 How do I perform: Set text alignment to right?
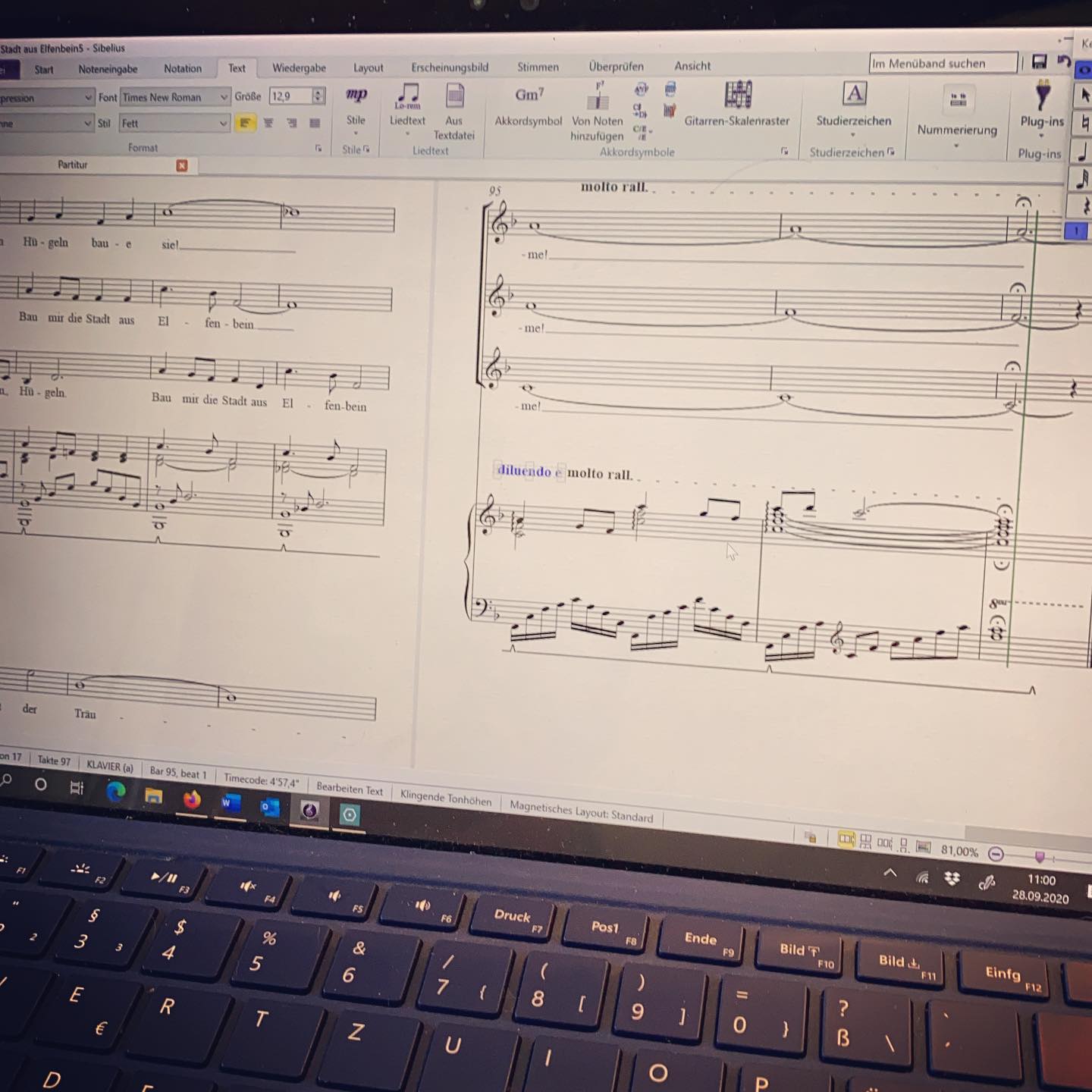pyautogui.click(x=292, y=123)
